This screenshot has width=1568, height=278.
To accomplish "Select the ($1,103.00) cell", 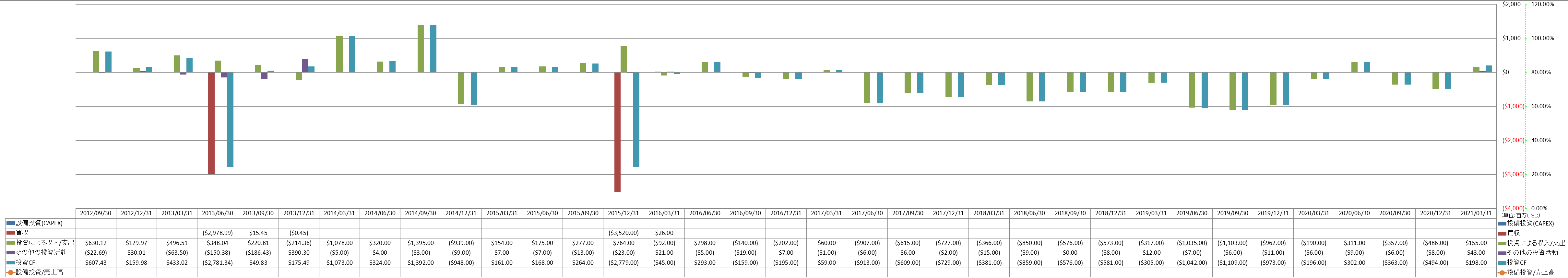I will (x=1233, y=243).
